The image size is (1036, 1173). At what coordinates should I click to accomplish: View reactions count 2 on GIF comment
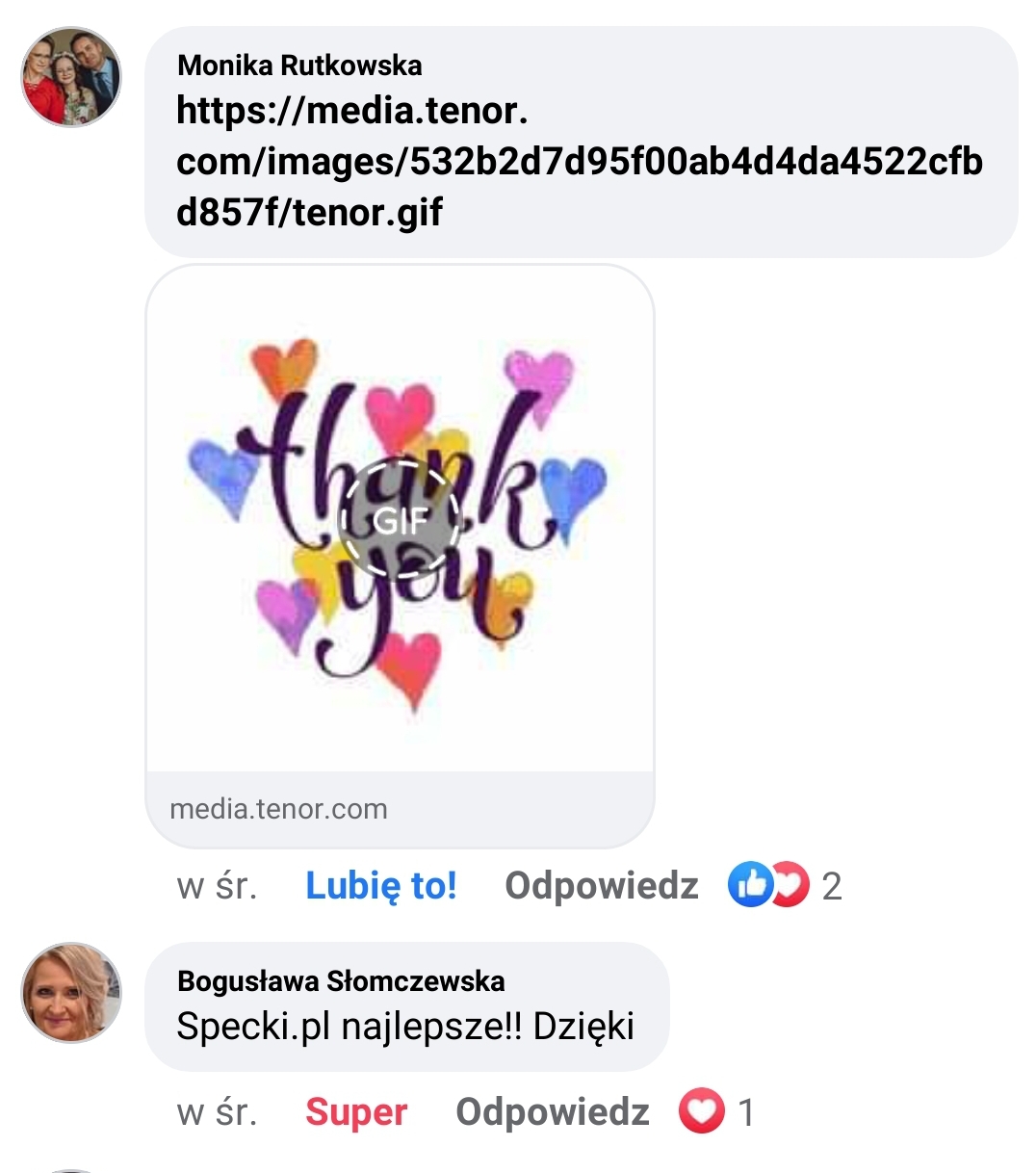point(832,886)
